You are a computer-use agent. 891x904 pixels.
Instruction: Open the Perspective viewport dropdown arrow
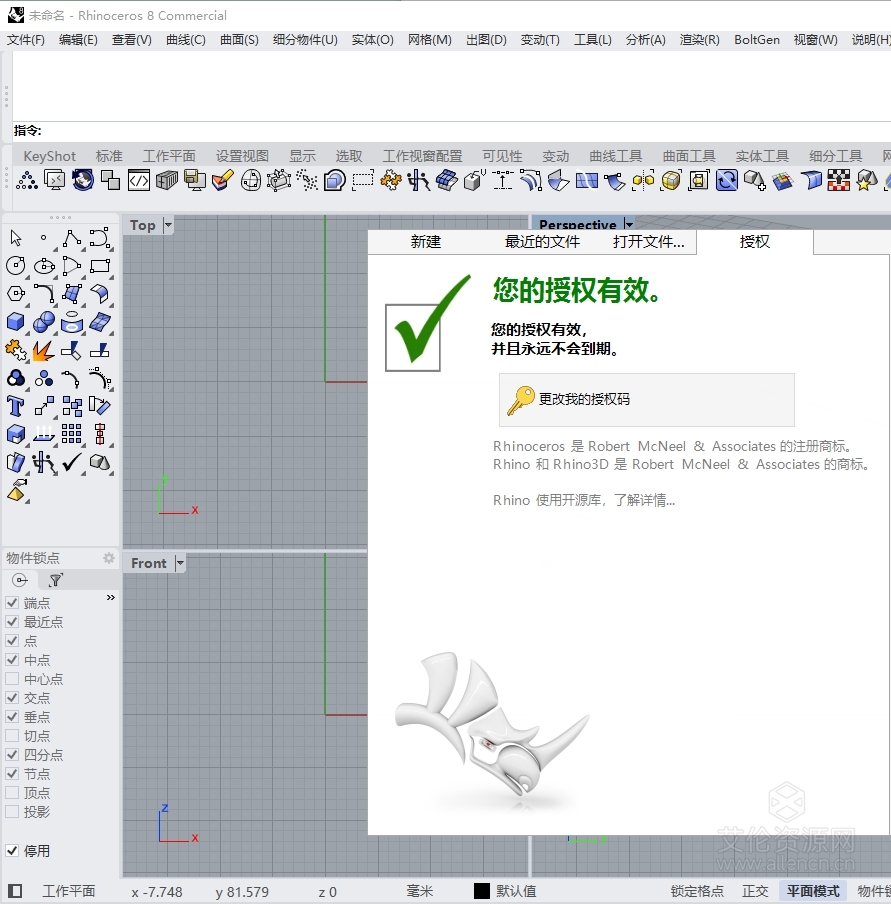pyautogui.click(x=629, y=224)
